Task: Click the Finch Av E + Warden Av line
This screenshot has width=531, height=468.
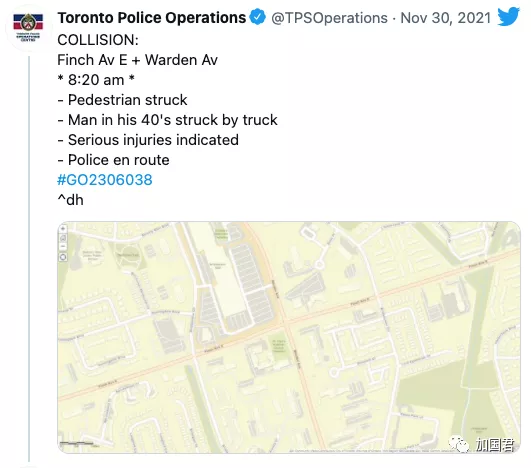Action: pyautogui.click(x=137, y=60)
